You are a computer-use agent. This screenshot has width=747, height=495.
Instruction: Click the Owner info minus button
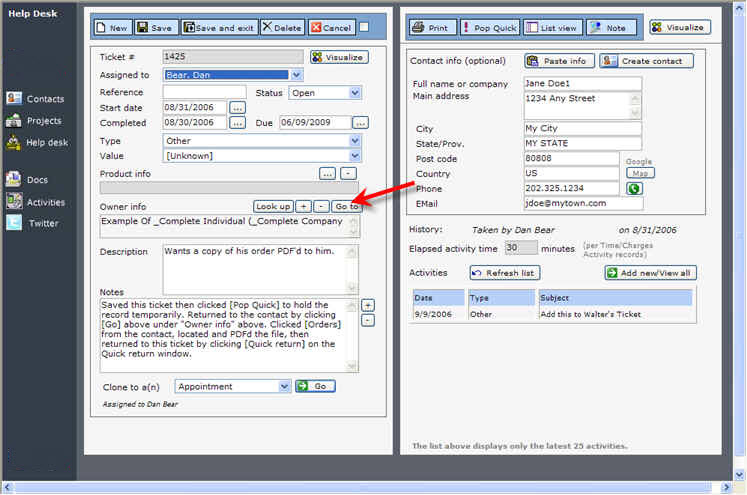tap(322, 206)
